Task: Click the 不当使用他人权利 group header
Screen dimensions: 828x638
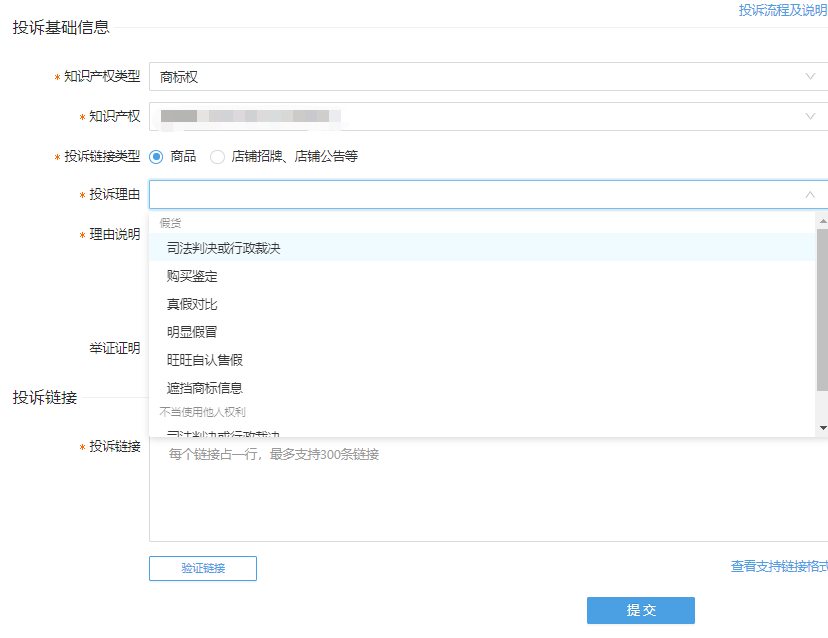Action: click(x=197, y=411)
